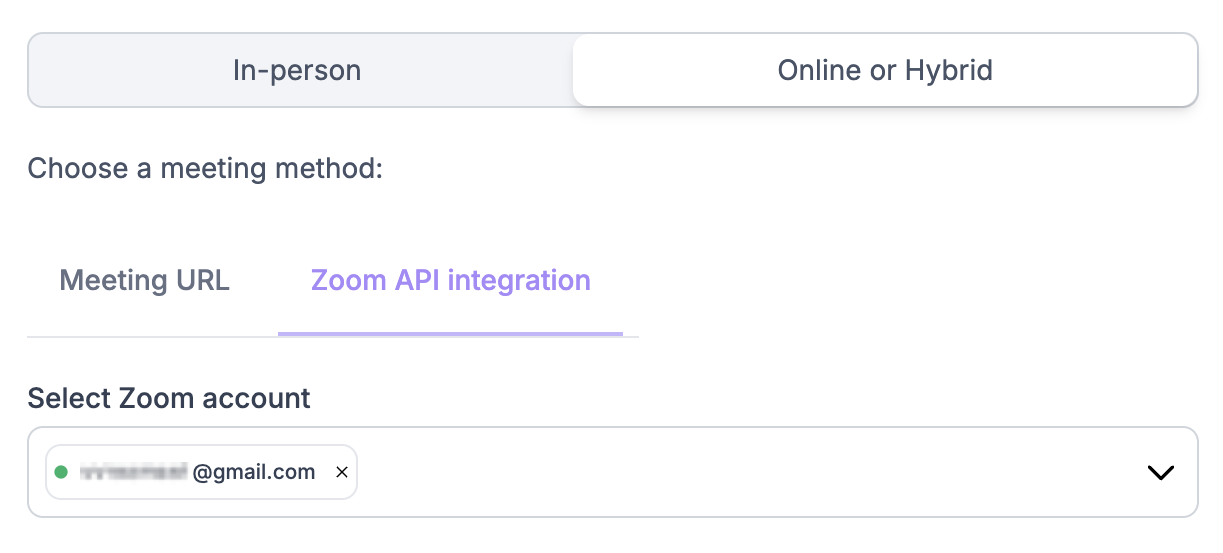This screenshot has width=1223, height=553.
Task: Click the Select Zoom account label
Action: pos(169,398)
